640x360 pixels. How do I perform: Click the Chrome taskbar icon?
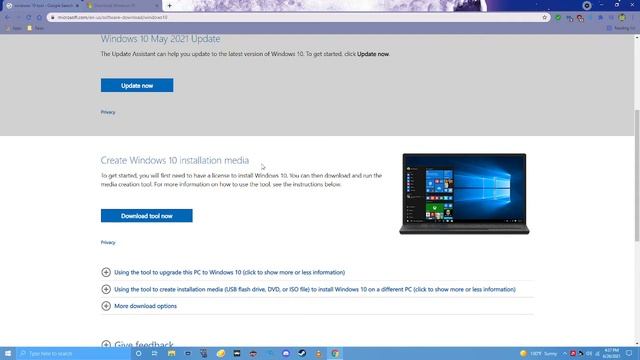(x=335, y=353)
